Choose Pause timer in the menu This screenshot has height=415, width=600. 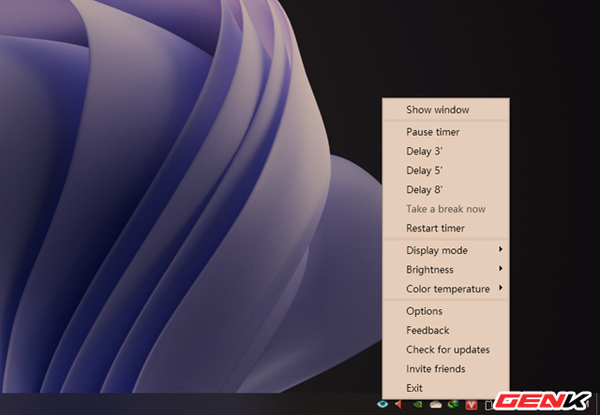[432, 131]
